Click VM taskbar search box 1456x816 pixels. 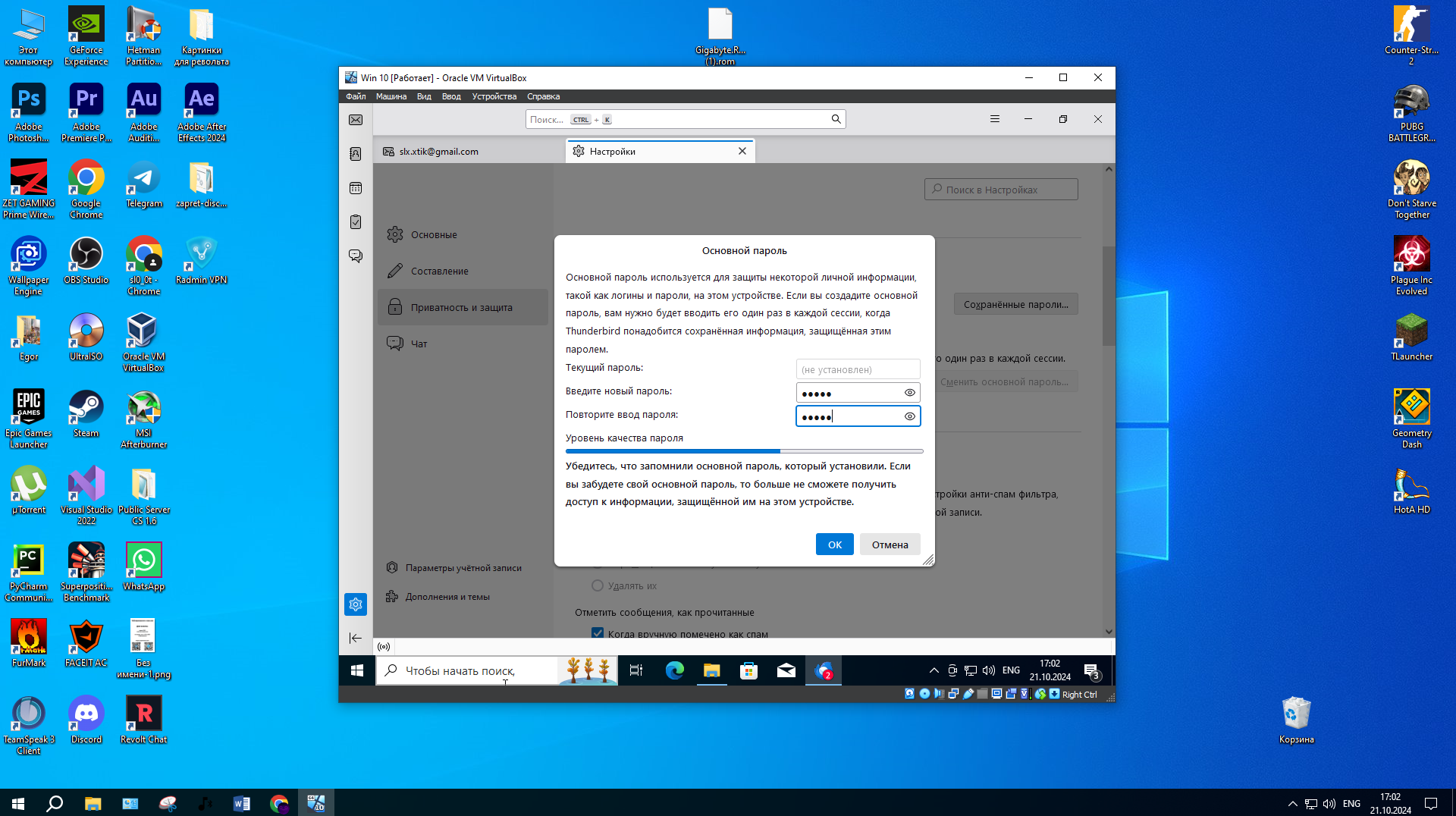click(497, 670)
